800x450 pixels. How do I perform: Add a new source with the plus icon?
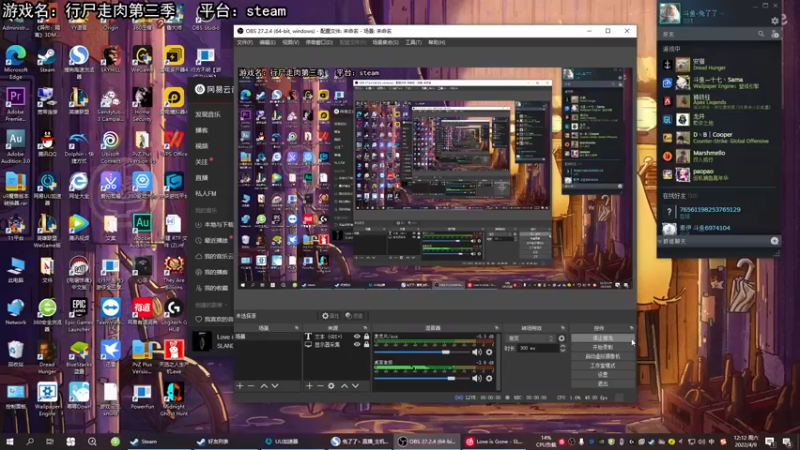tap(309, 386)
